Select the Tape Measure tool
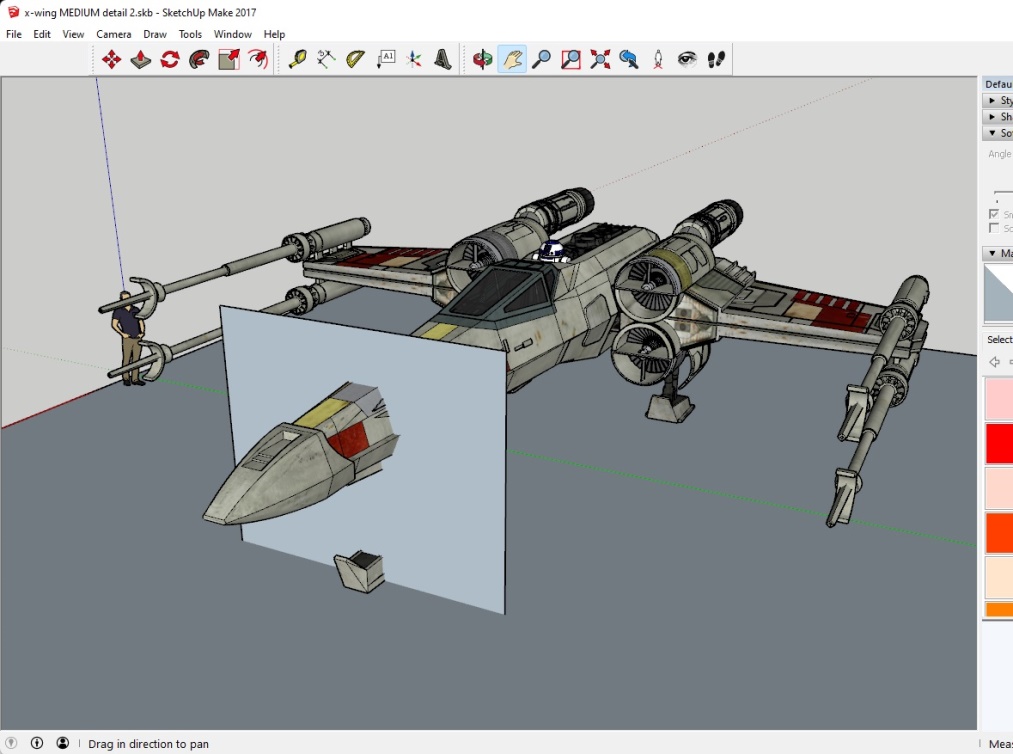This screenshot has width=1013, height=754. point(297,59)
